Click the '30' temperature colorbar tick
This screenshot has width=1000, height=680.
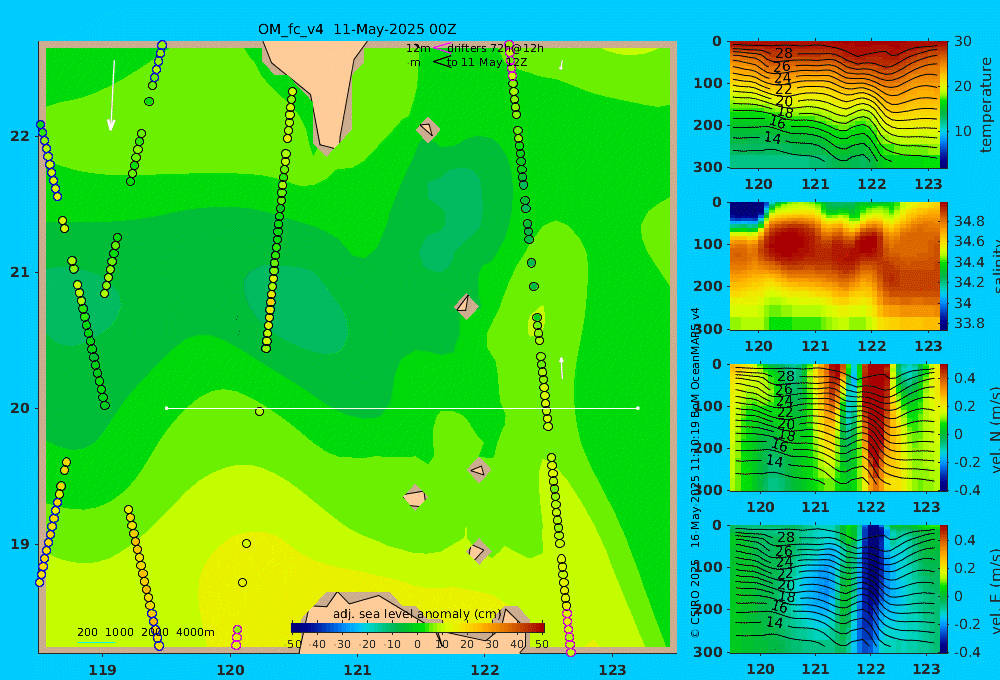coord(962,41)
